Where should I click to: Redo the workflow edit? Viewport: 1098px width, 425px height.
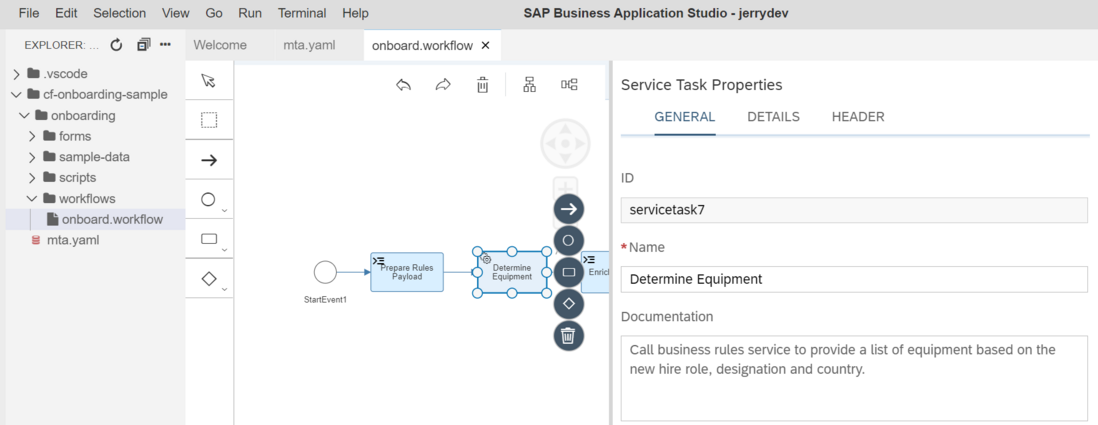[x=443, y=85]
